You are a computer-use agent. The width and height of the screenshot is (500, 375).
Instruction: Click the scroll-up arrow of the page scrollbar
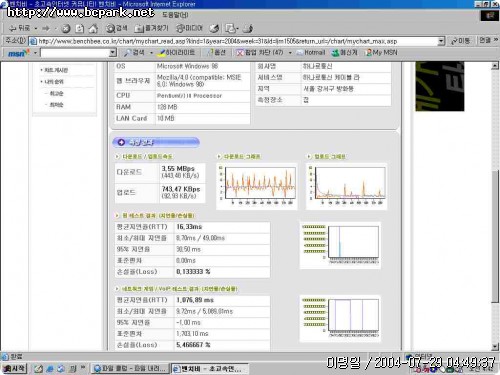click(x=495, y=66)
